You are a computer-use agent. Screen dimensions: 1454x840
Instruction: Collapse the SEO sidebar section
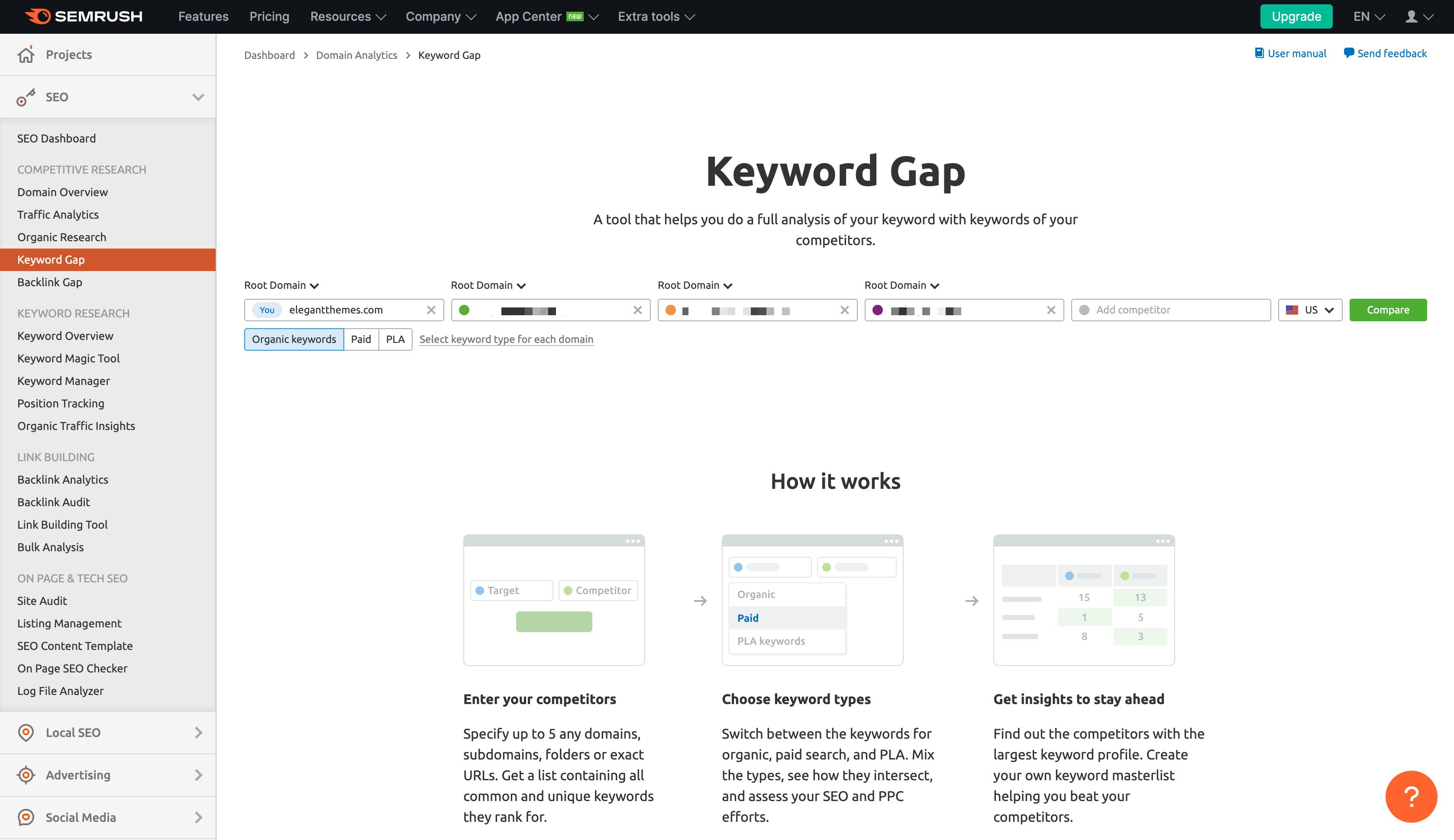[198, 97]
